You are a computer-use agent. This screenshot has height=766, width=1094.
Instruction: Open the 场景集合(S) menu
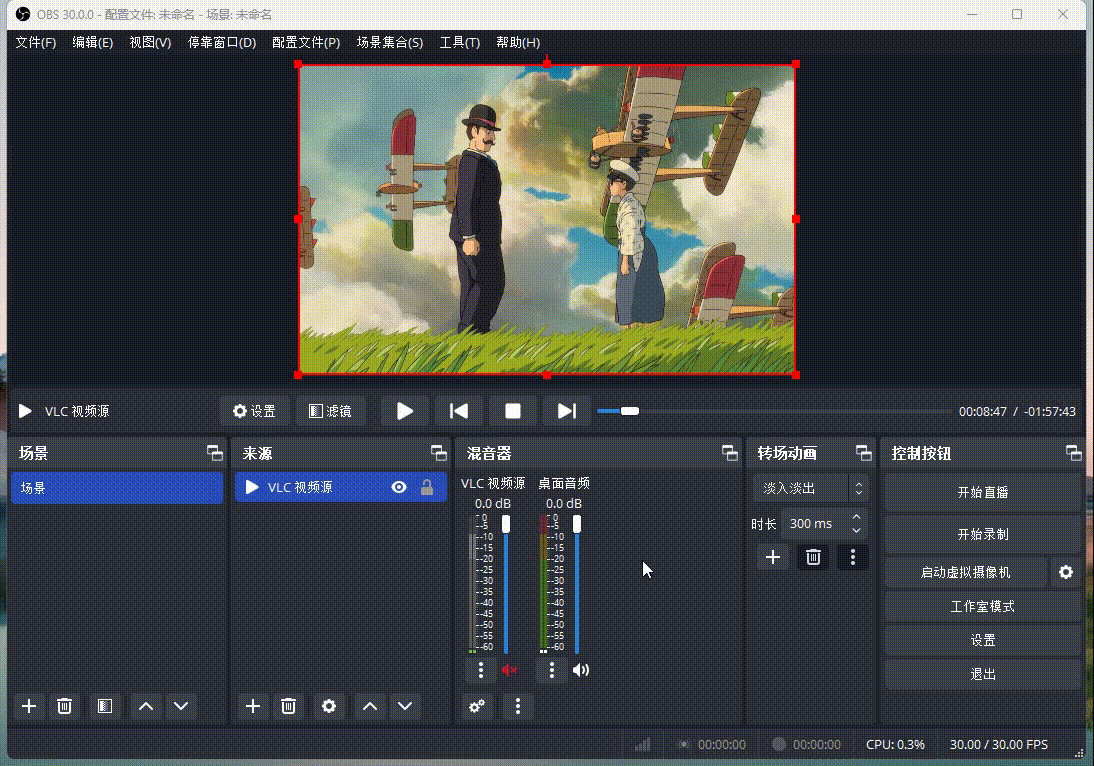click(x=389, y=43)
